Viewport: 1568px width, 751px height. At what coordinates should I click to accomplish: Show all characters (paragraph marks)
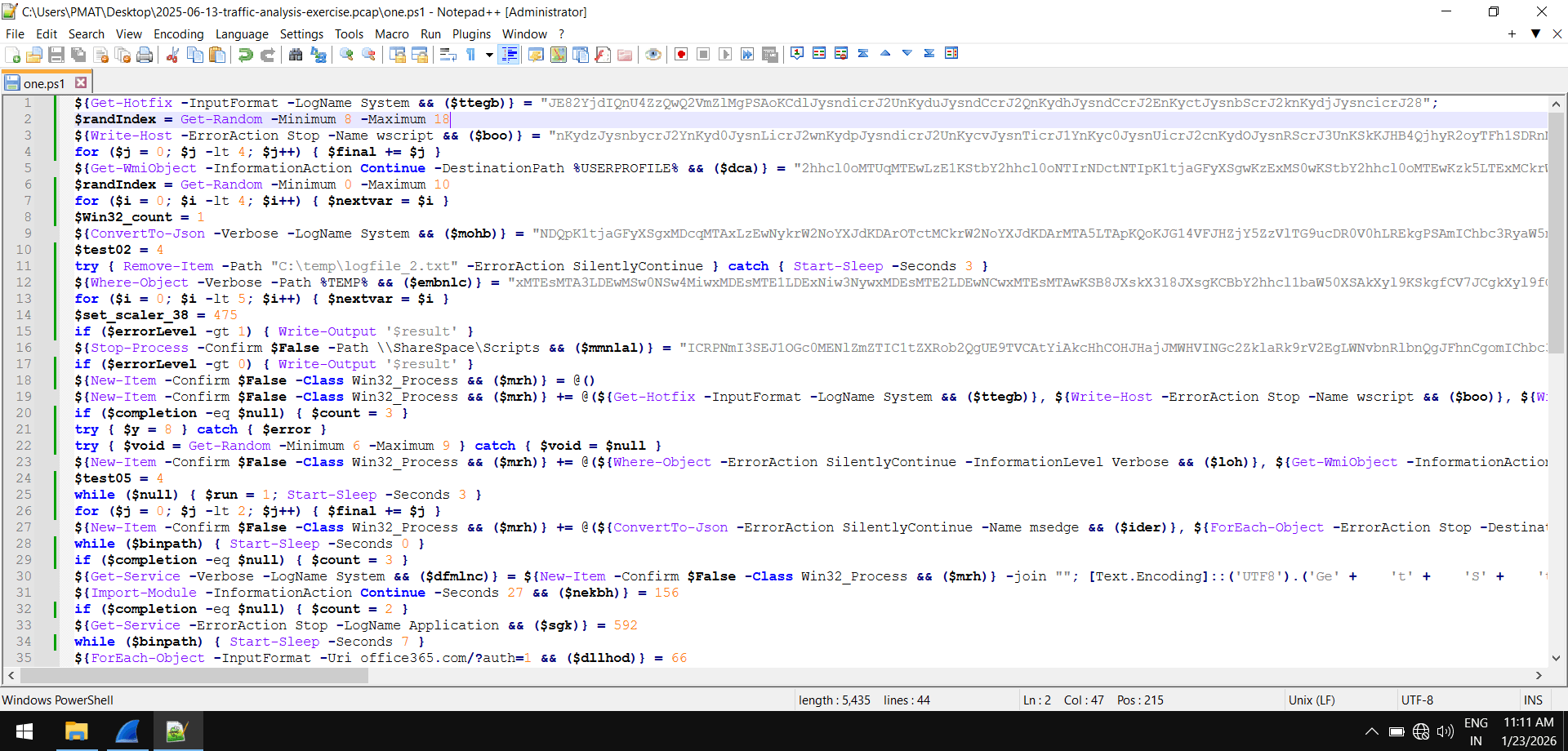[x=471, y=54]
